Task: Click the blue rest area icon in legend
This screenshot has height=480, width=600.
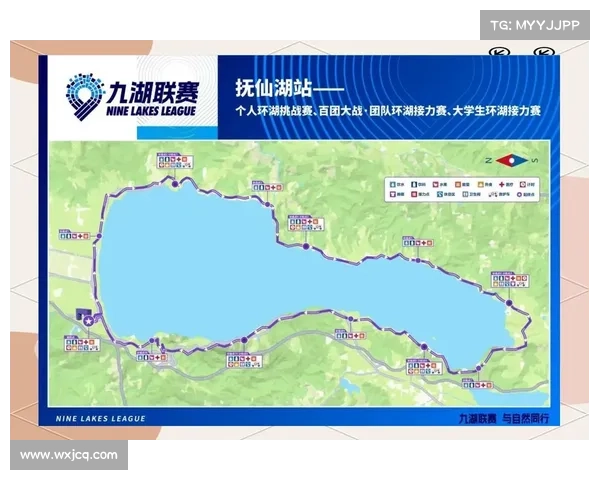Action: click(440, 194)
